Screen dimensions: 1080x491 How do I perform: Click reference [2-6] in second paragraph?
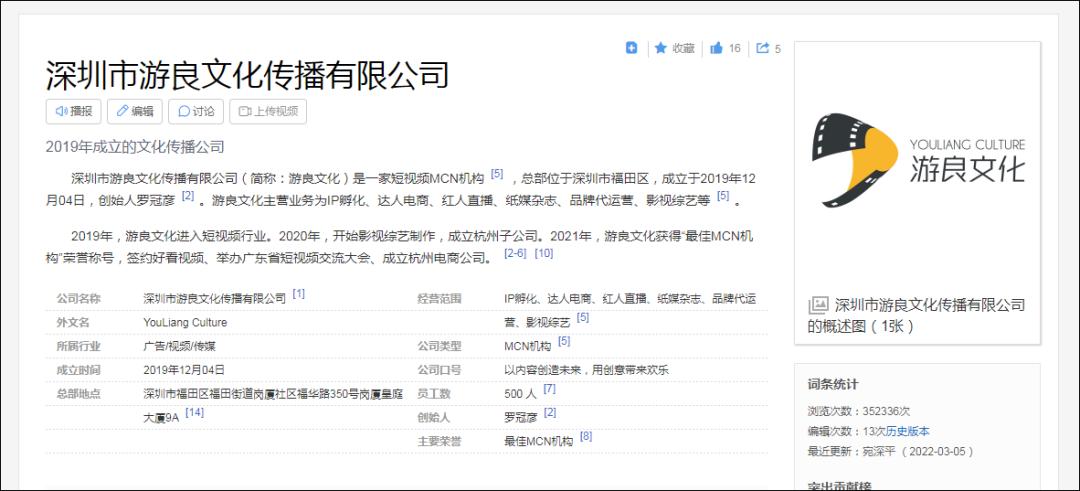[x=515, y=253]
